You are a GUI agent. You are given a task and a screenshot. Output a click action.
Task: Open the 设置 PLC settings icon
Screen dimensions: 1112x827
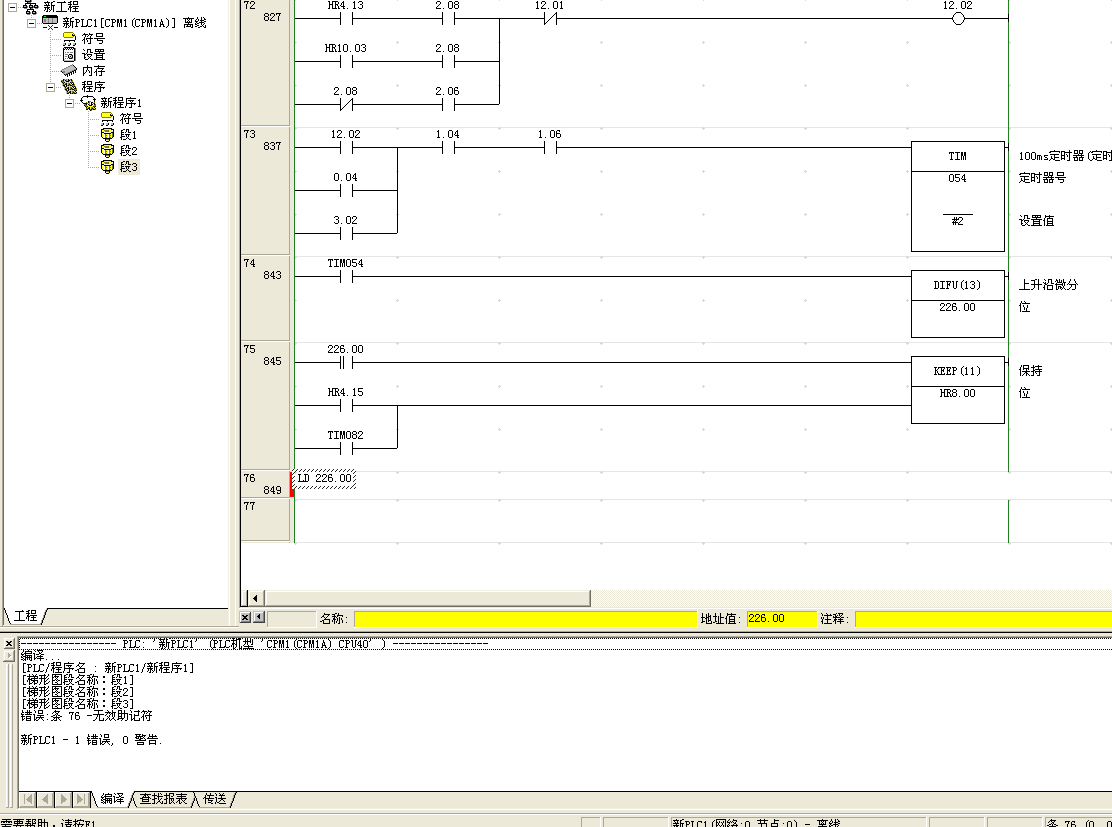pyautogui.click(x=69, y=55)
